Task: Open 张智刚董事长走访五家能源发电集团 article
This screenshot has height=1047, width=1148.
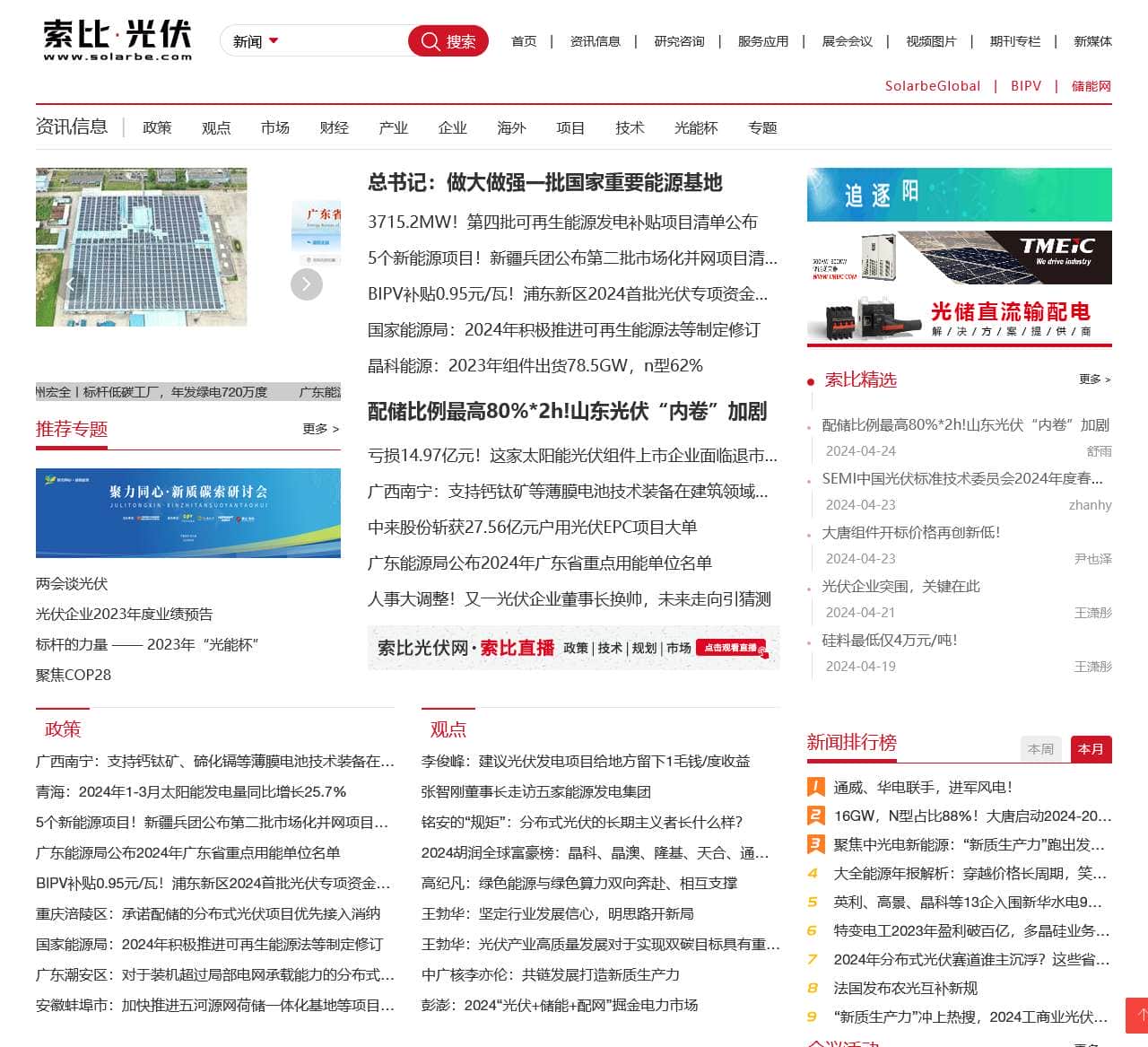Action: [536, 792]
